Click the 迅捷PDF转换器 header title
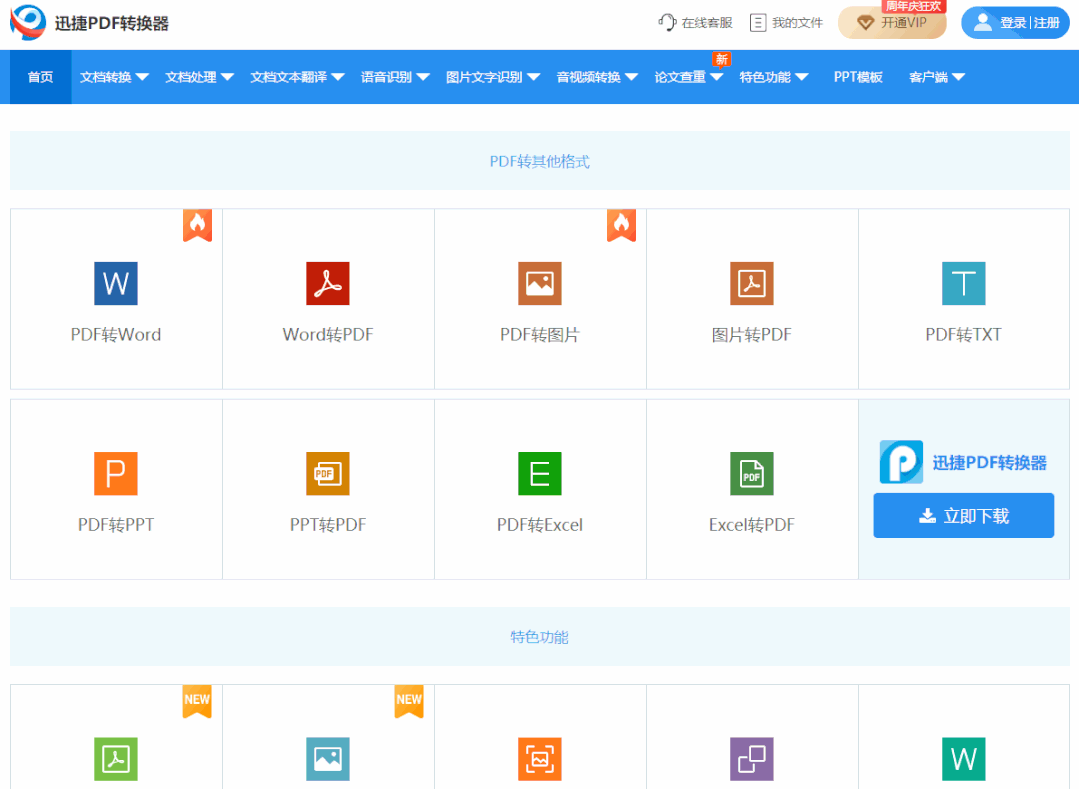1079x789 pixels. click(x=112, y=23)
